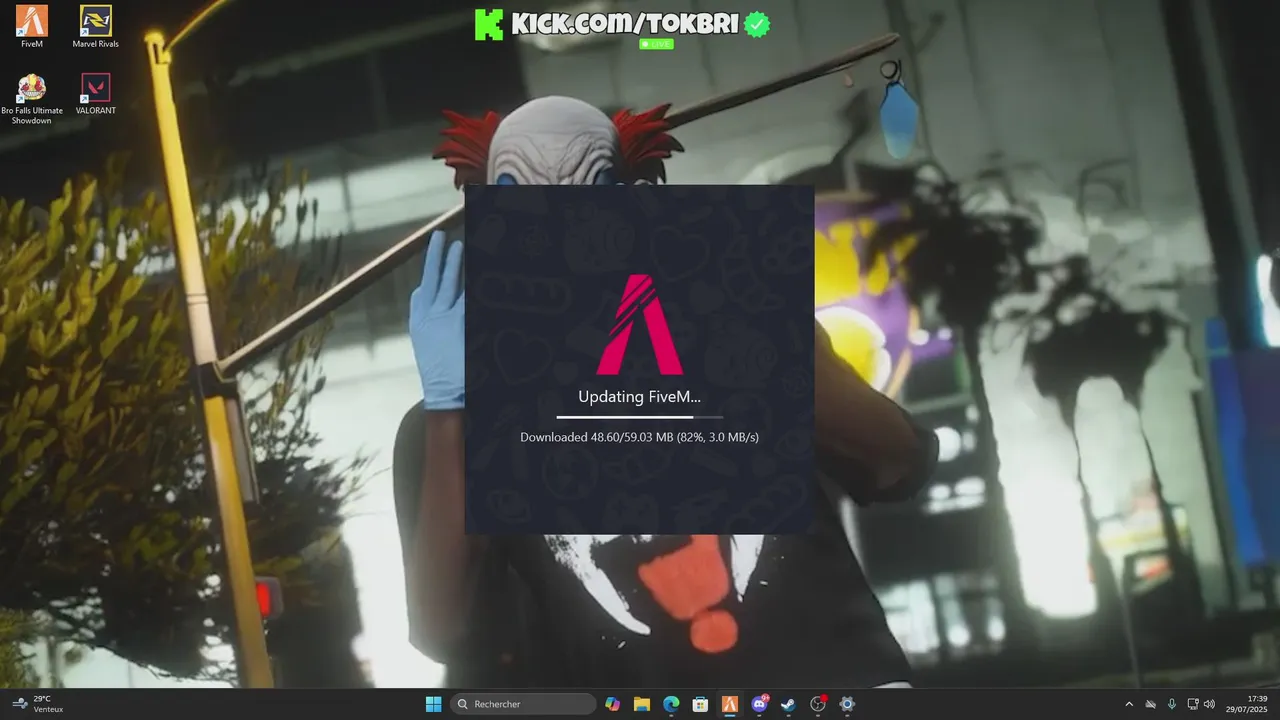Click the system tray icon right of the chevron
1280x720 pixels.
[x=1150, y=704]
